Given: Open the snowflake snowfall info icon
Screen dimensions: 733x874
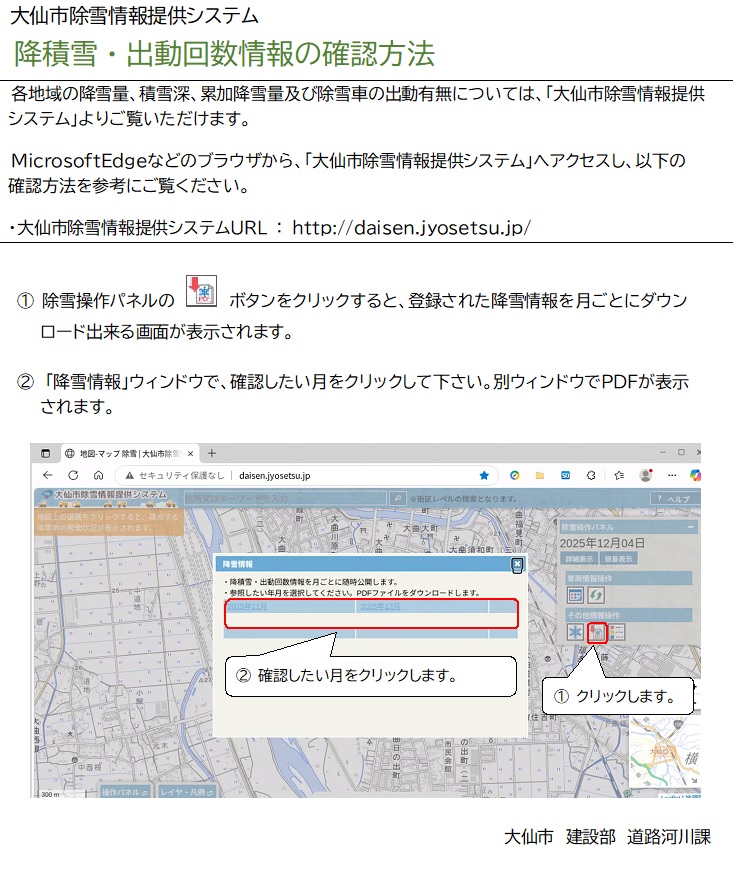Looking at the screenshot, I should point(575,632).
